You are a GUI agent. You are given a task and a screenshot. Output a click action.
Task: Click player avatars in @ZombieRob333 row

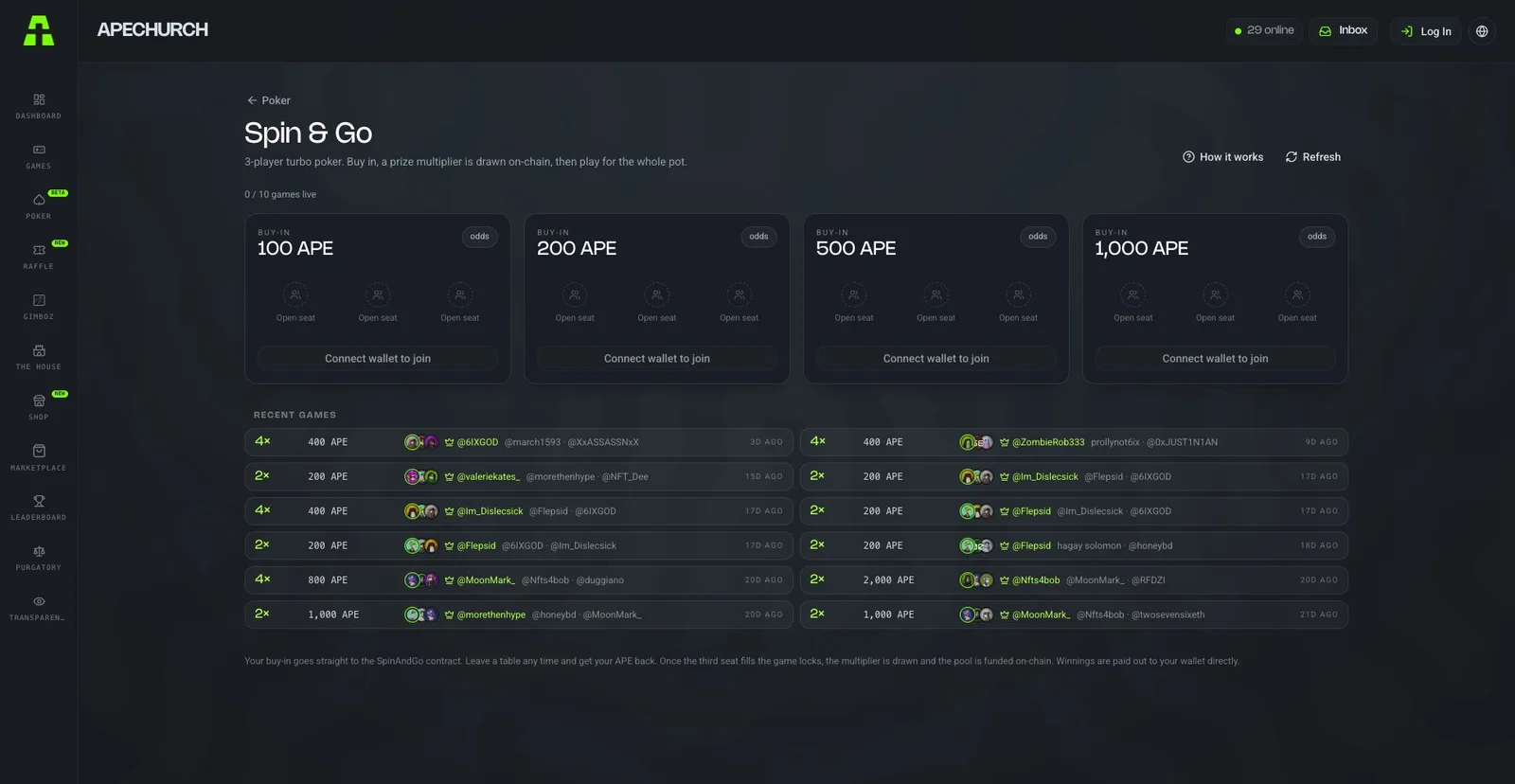click(976, 442)
